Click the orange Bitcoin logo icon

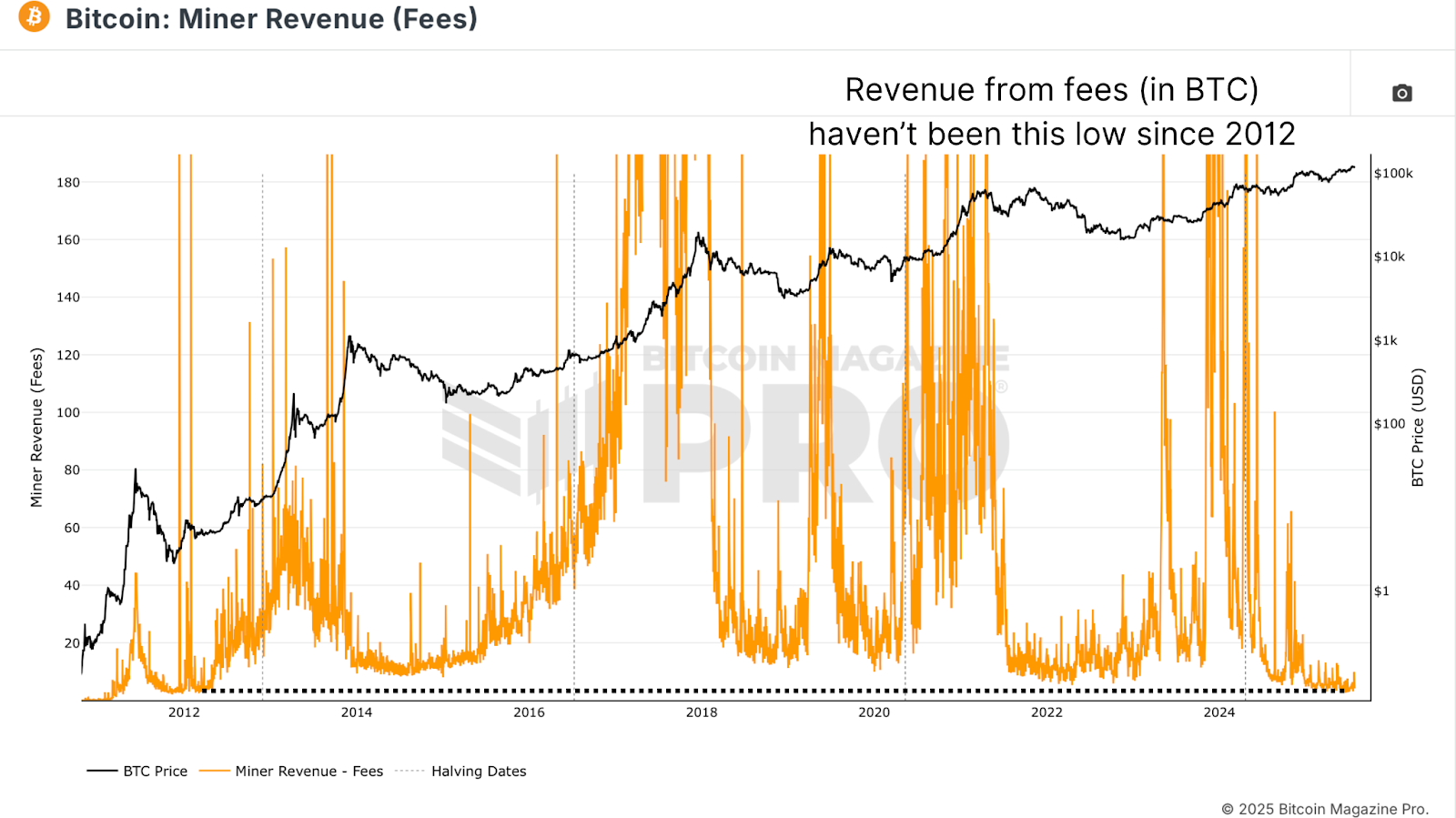click(35, 16)
